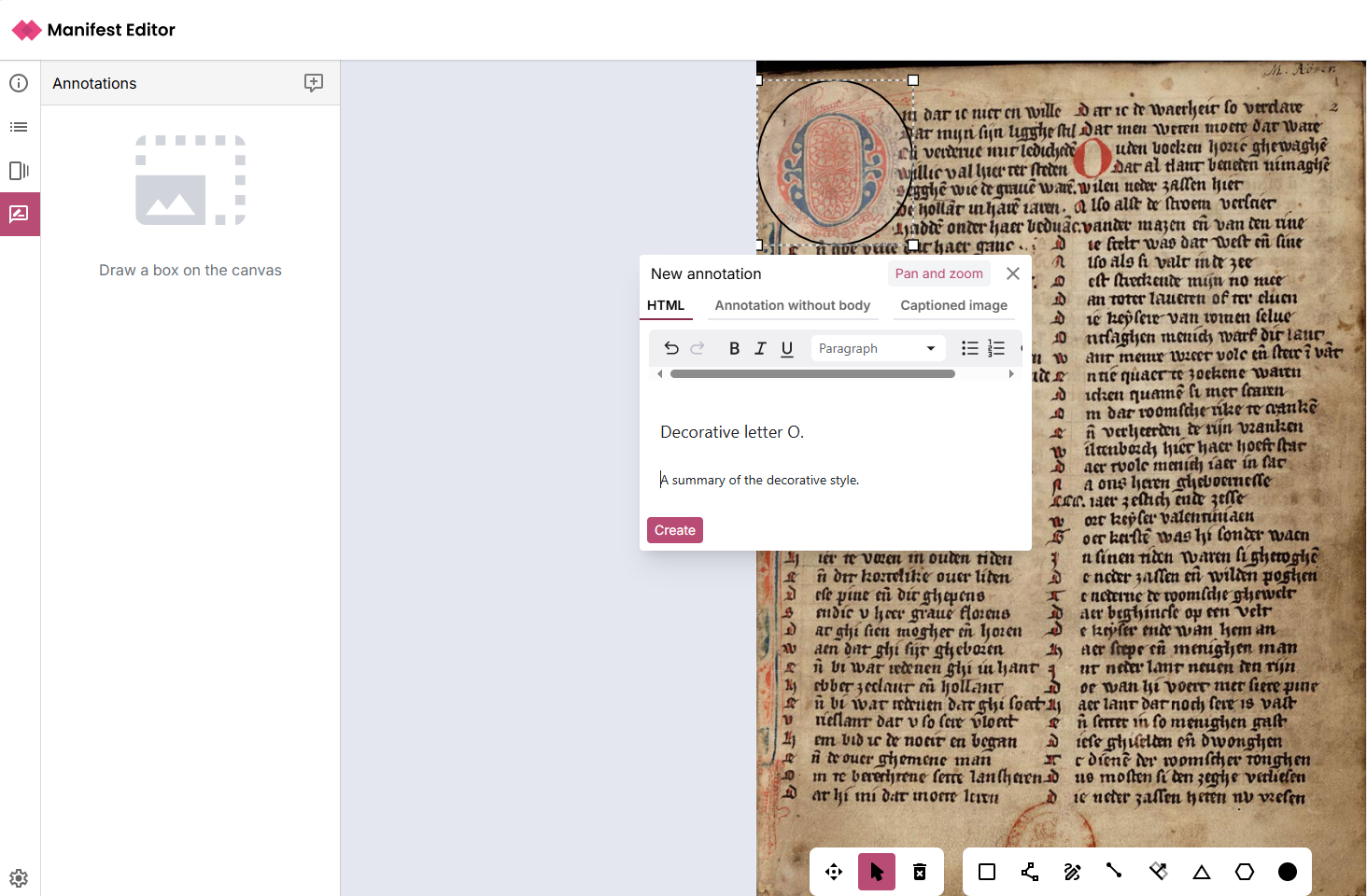
Task: Select the Rectangle annotation tool
Action: (x=986, y=872)
